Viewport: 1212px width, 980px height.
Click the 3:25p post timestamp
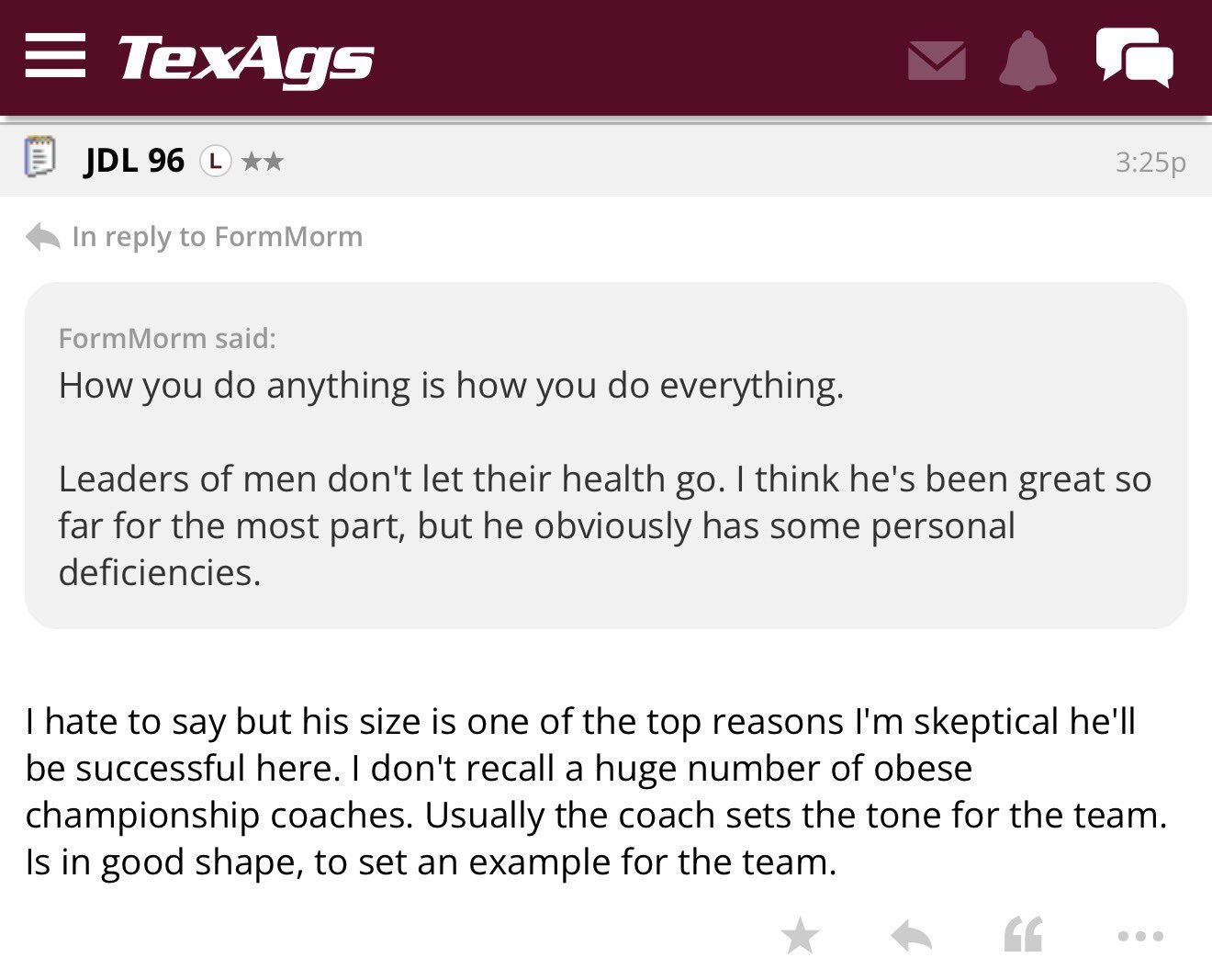click(x=1150, y=162)
